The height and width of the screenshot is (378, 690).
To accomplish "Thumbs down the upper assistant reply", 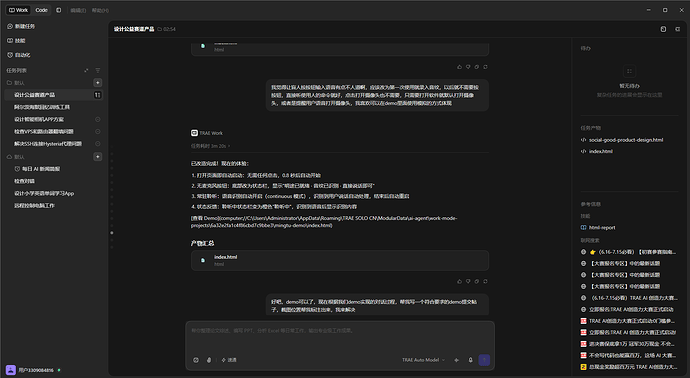I will [x=468, y=67].
